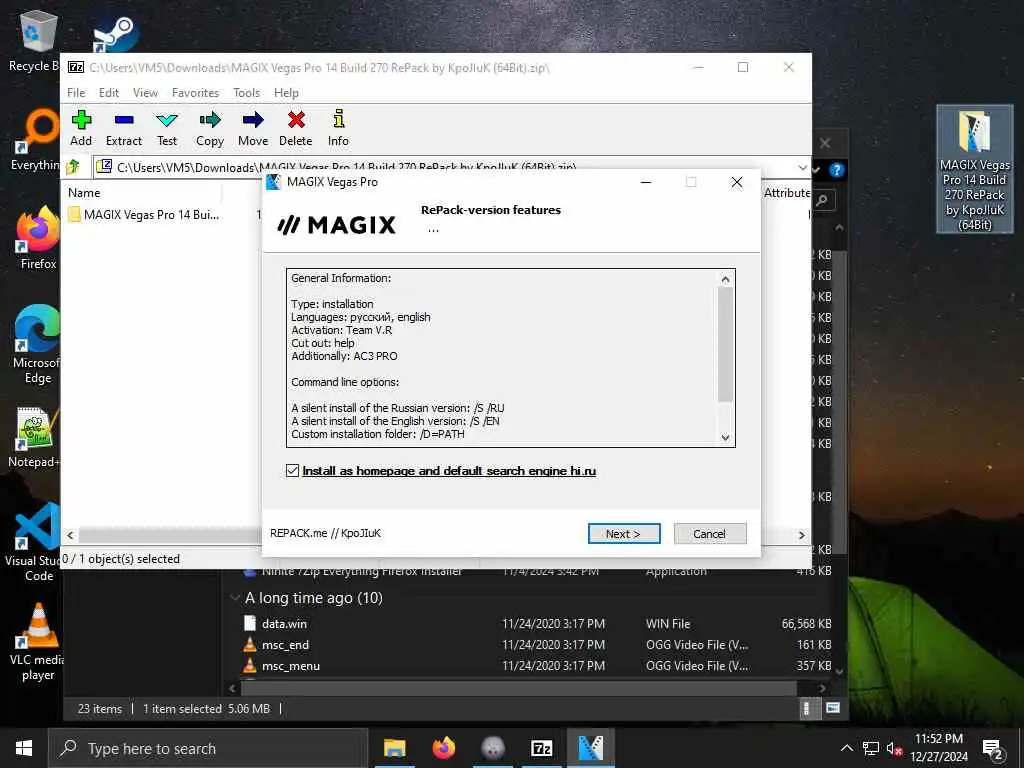
Task: Open the Explorer help question icon
Action: pyautogui.click(x=837, y=170)
